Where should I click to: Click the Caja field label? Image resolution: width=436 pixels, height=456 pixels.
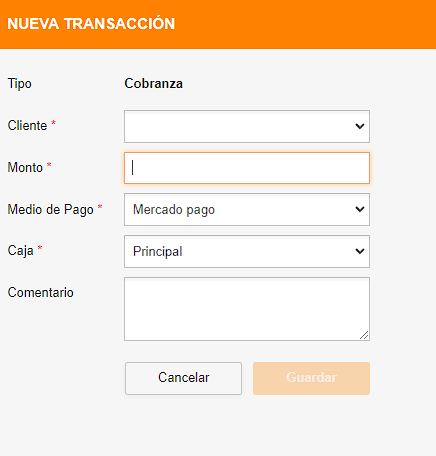click(x=21, y=251)
